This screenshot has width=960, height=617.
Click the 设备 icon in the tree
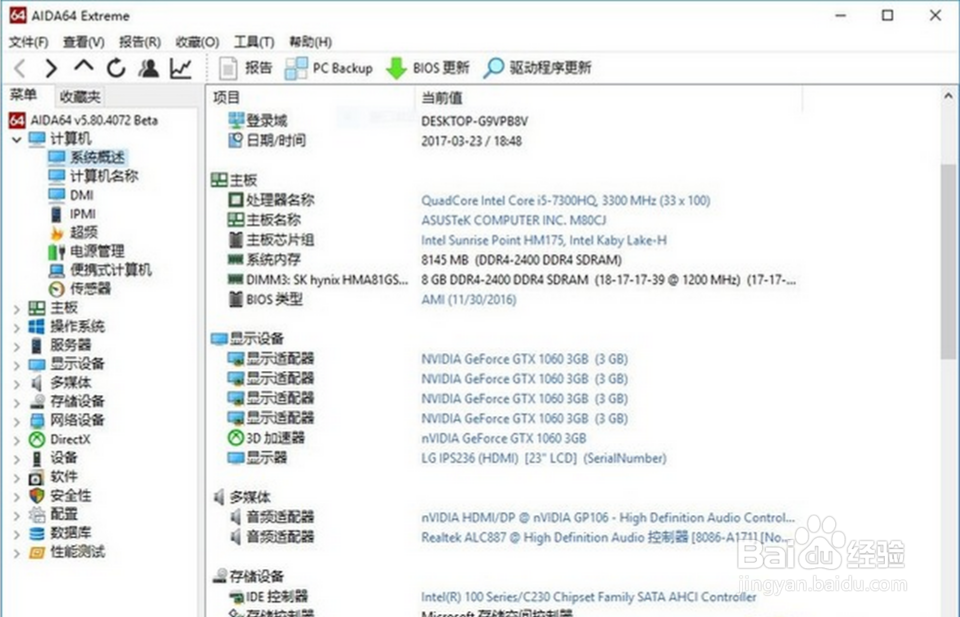click(37, 458)
